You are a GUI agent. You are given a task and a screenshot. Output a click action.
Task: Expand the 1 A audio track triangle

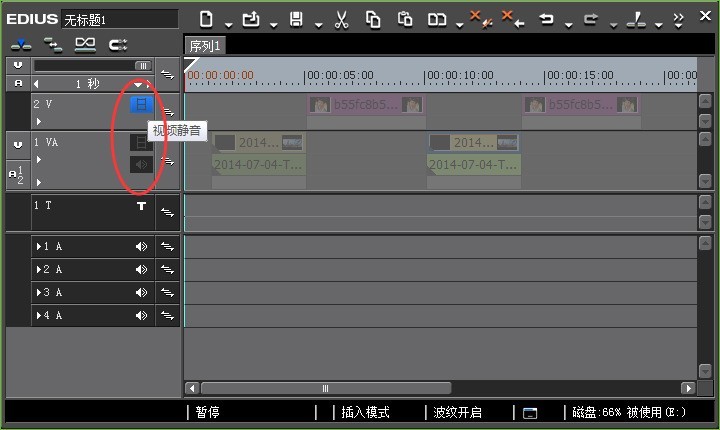click(x=39, y=247)
